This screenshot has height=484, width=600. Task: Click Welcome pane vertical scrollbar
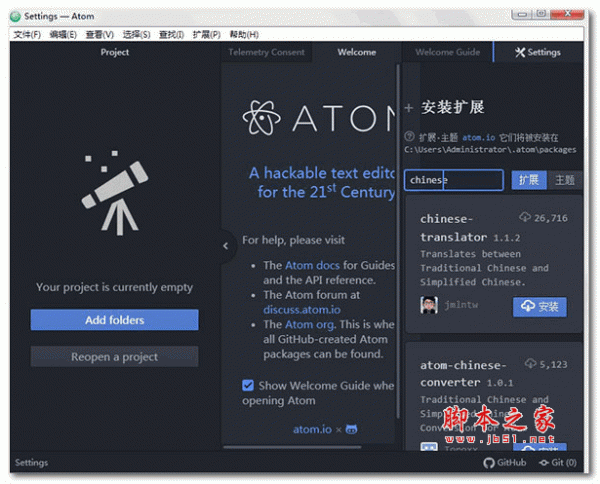[x=398, y=241]
